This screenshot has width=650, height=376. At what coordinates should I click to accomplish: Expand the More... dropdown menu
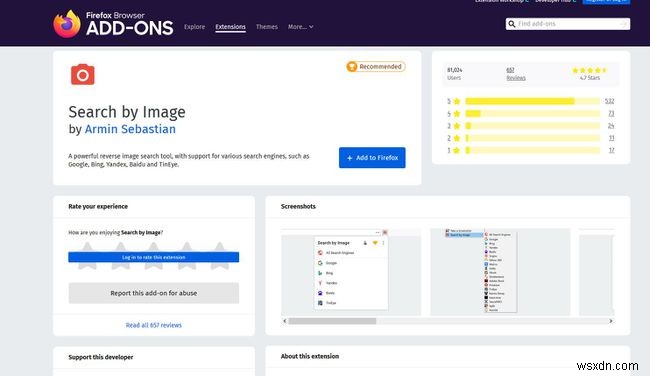pos(301,27)
